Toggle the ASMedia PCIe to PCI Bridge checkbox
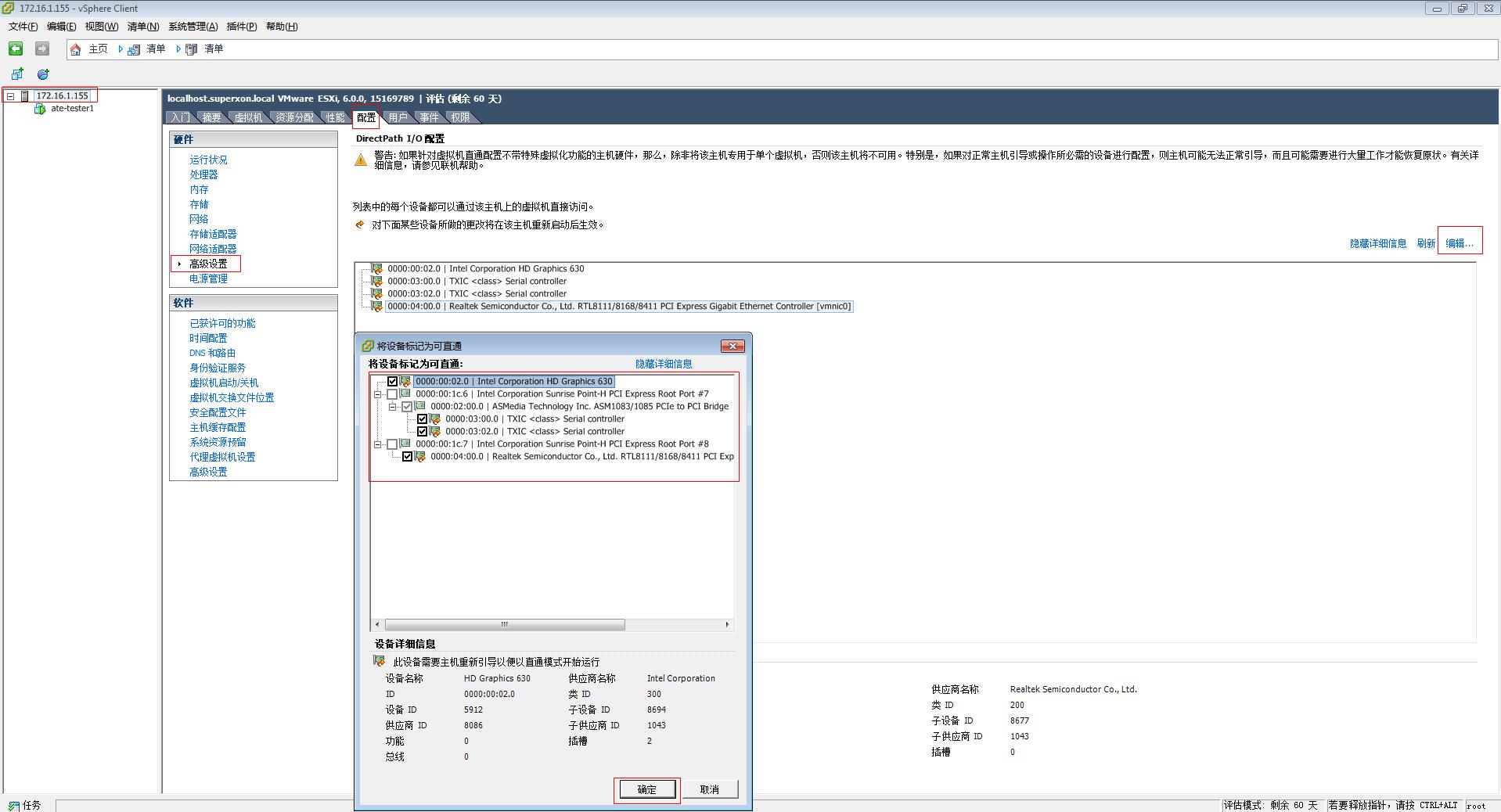 [x=407, y=407]
